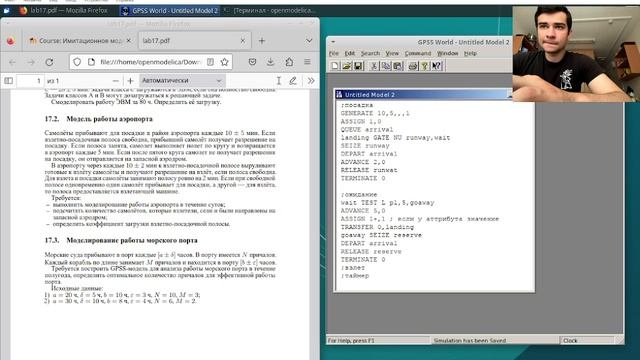640x360 pixels.
Task: Click the goaway SEIZE reserve line
Action: [381, 235]
